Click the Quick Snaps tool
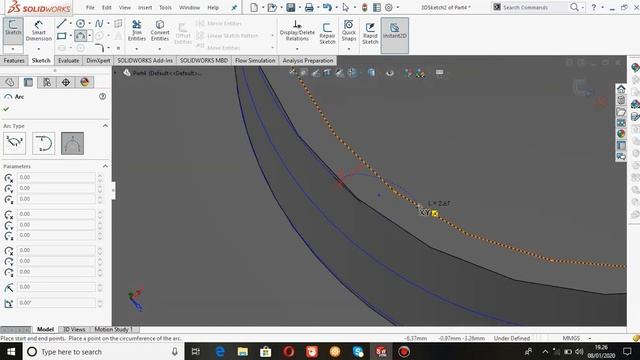640x360 pixels. [349, 31]
